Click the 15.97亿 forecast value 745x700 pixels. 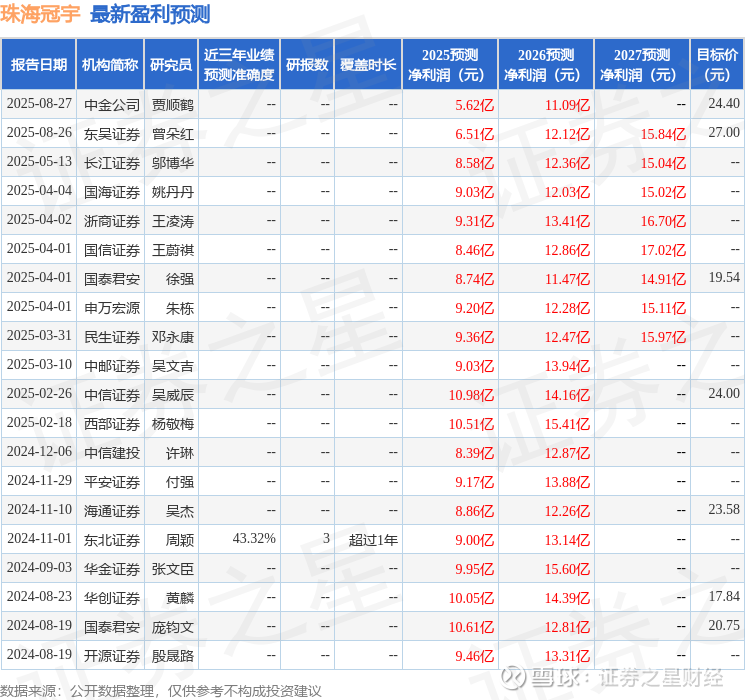point(663,337)
